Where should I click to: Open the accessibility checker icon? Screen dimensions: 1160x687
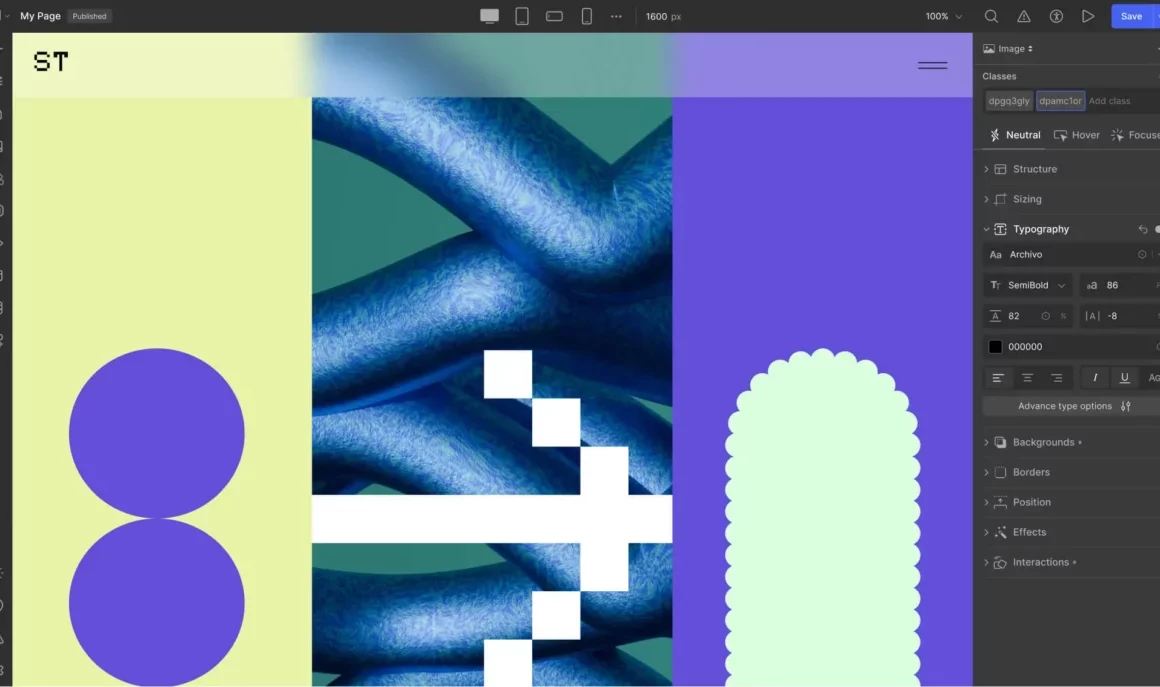[1056, 16]
